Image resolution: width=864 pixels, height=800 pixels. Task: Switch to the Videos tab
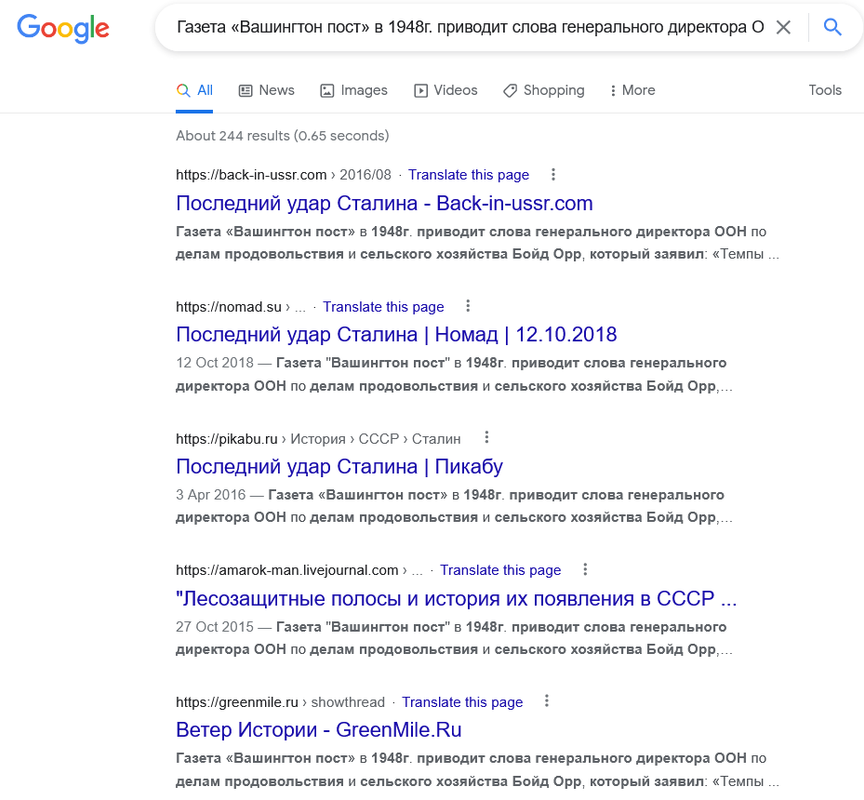(445, 90)
